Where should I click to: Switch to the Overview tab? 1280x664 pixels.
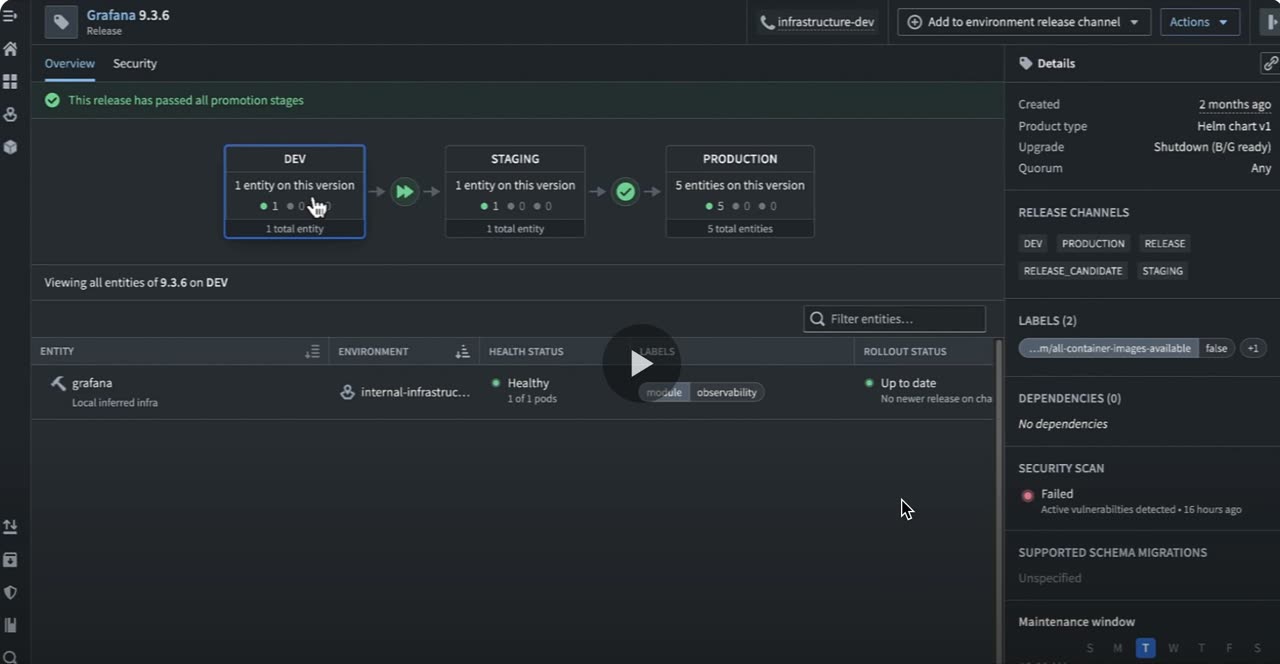click(69, 63)
